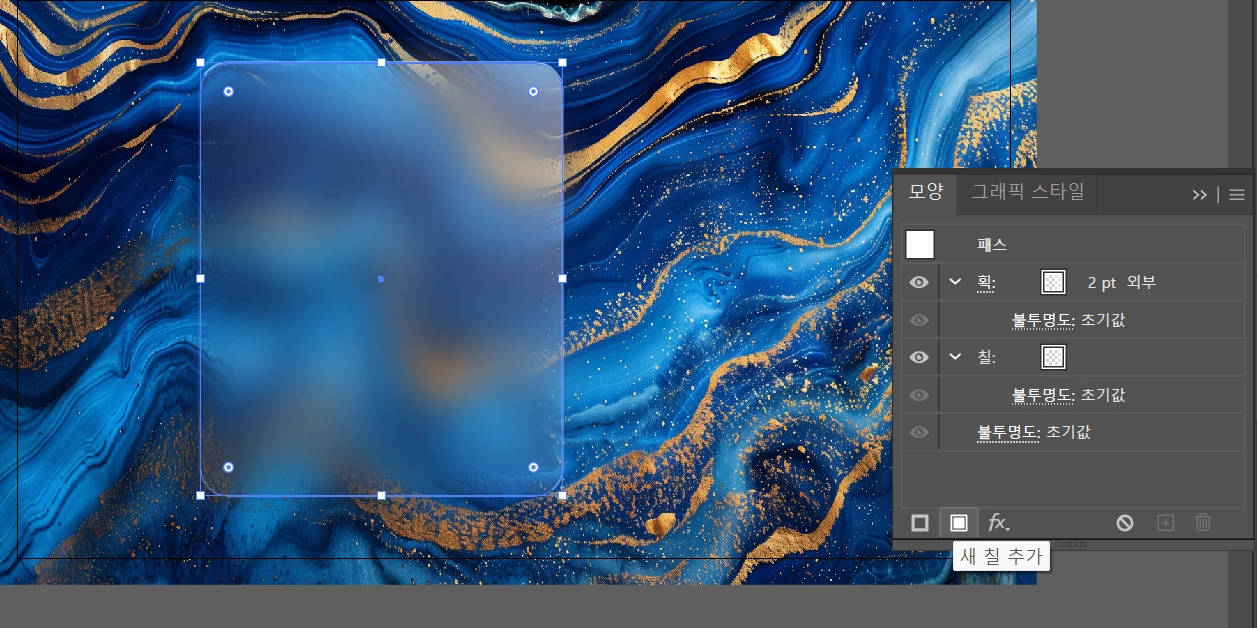This screenshot has width=1257, height=628.
Task: Toggle visibility eye of the 획 stroke row
Action: (x=920, y=283)
